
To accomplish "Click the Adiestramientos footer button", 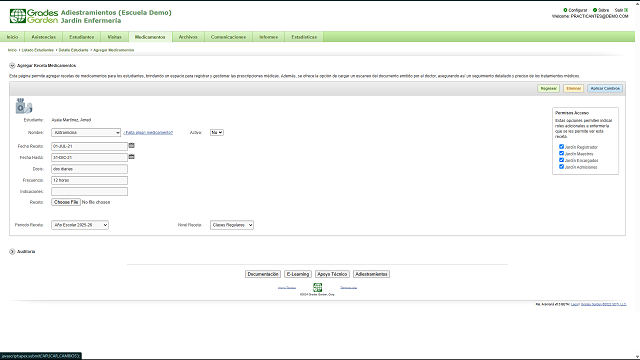I will point(371,274).
